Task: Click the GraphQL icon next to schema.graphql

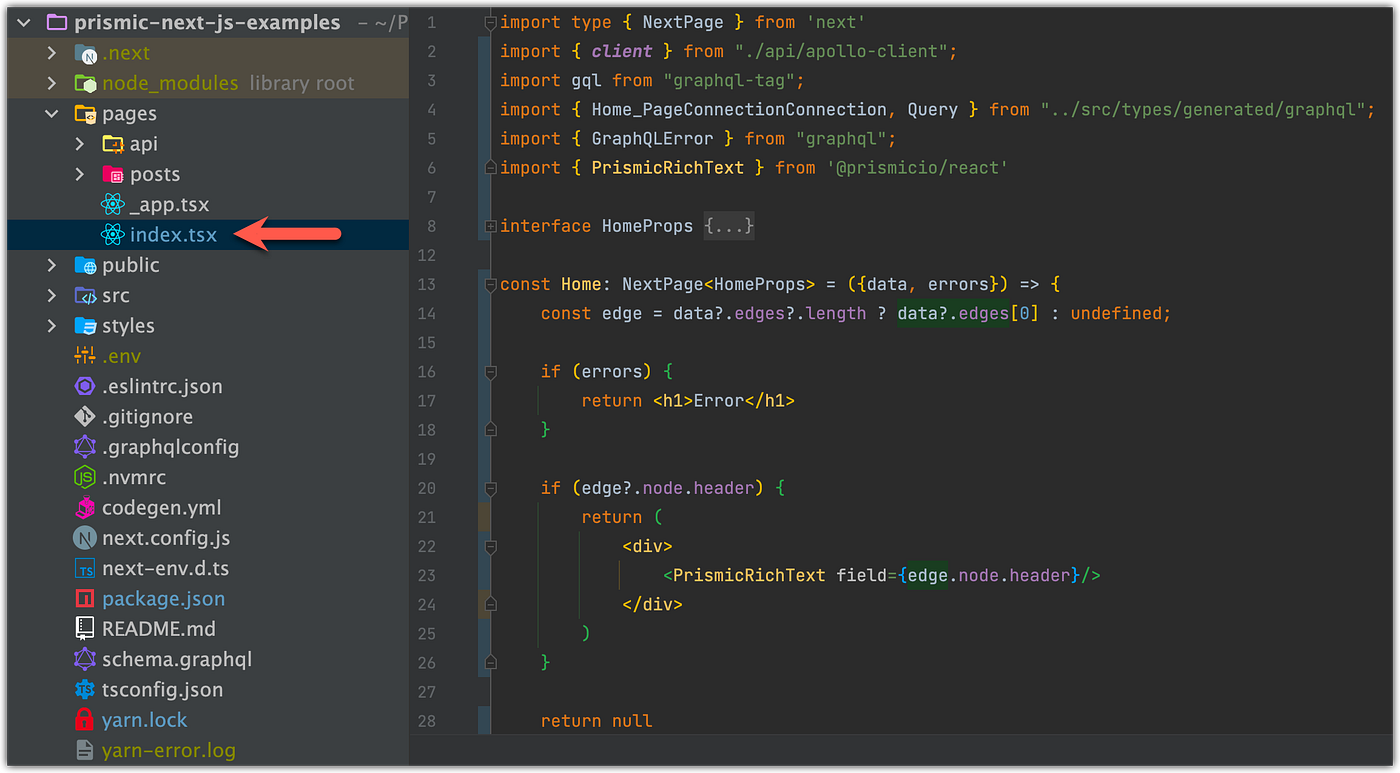Action: click(x=83, y=659)
